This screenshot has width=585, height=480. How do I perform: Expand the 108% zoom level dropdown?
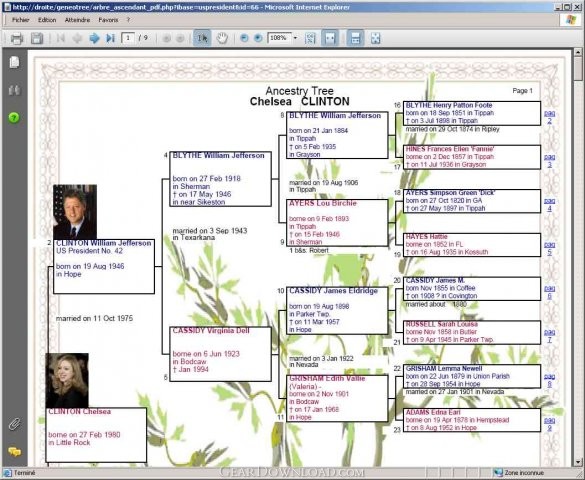[295, 38]
